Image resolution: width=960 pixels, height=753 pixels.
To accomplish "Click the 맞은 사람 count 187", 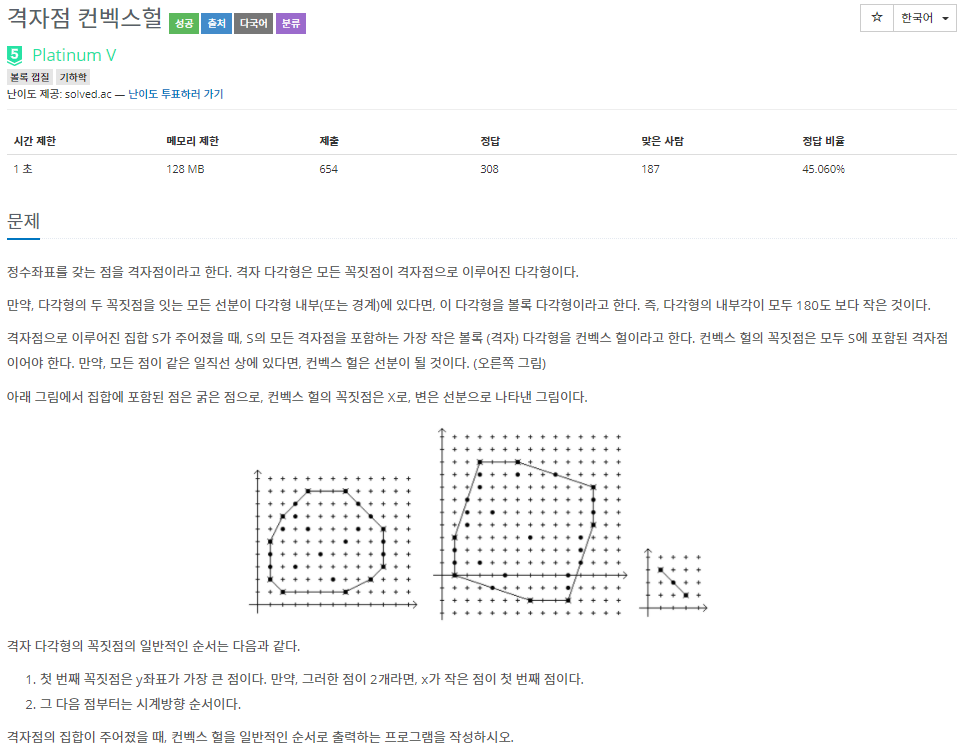I will tap(650, 169).
